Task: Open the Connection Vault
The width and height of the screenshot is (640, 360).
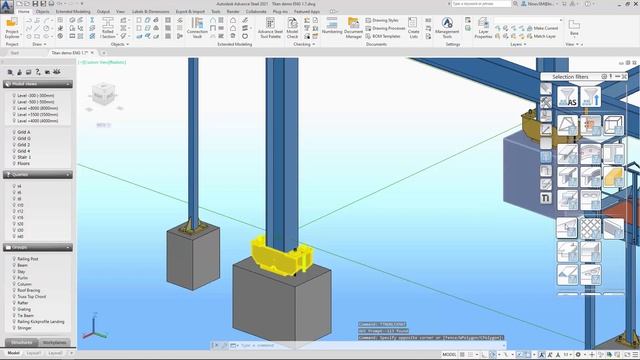Action: 197,28
